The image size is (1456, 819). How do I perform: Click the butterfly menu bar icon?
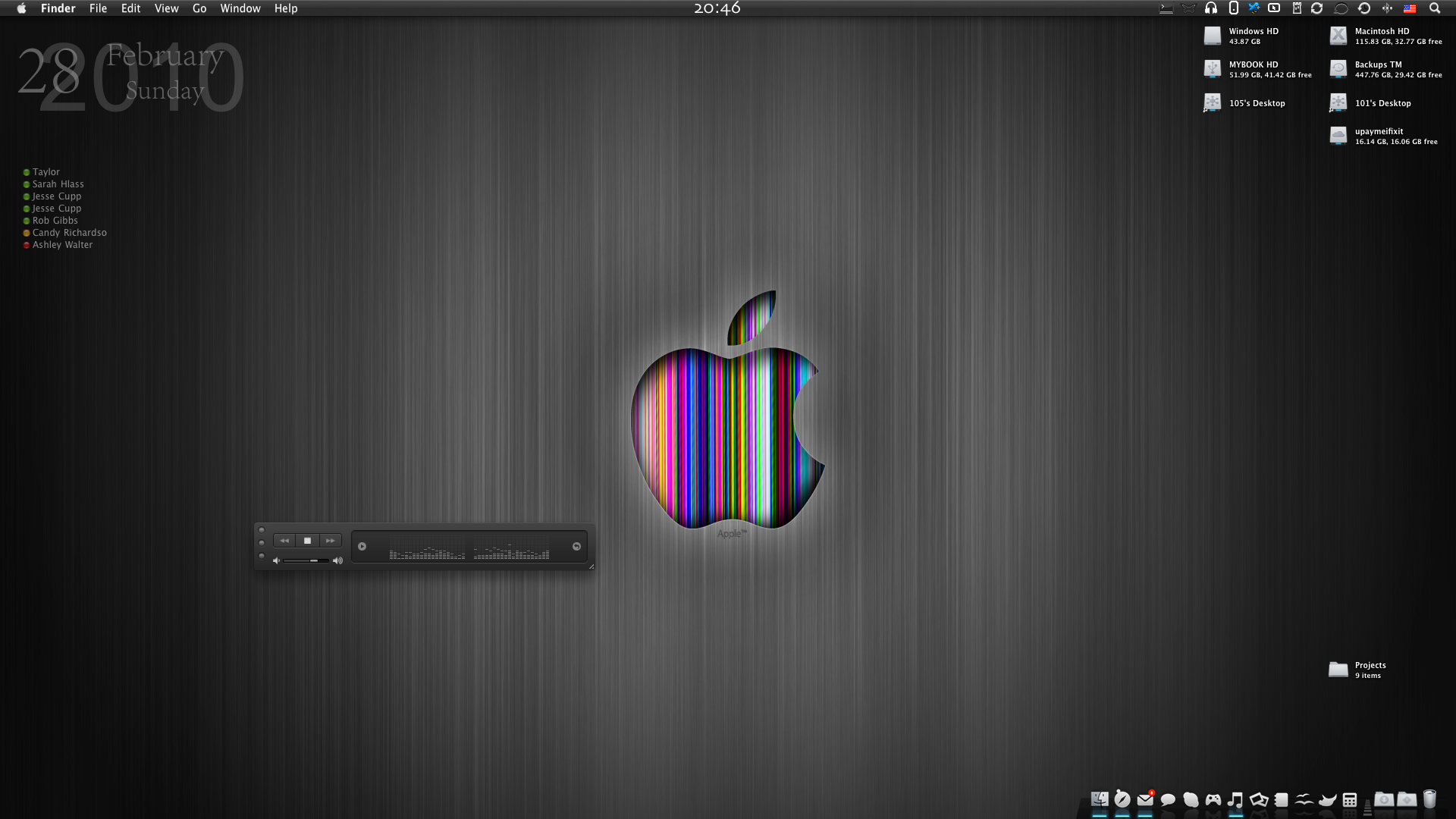point(1188,8)
